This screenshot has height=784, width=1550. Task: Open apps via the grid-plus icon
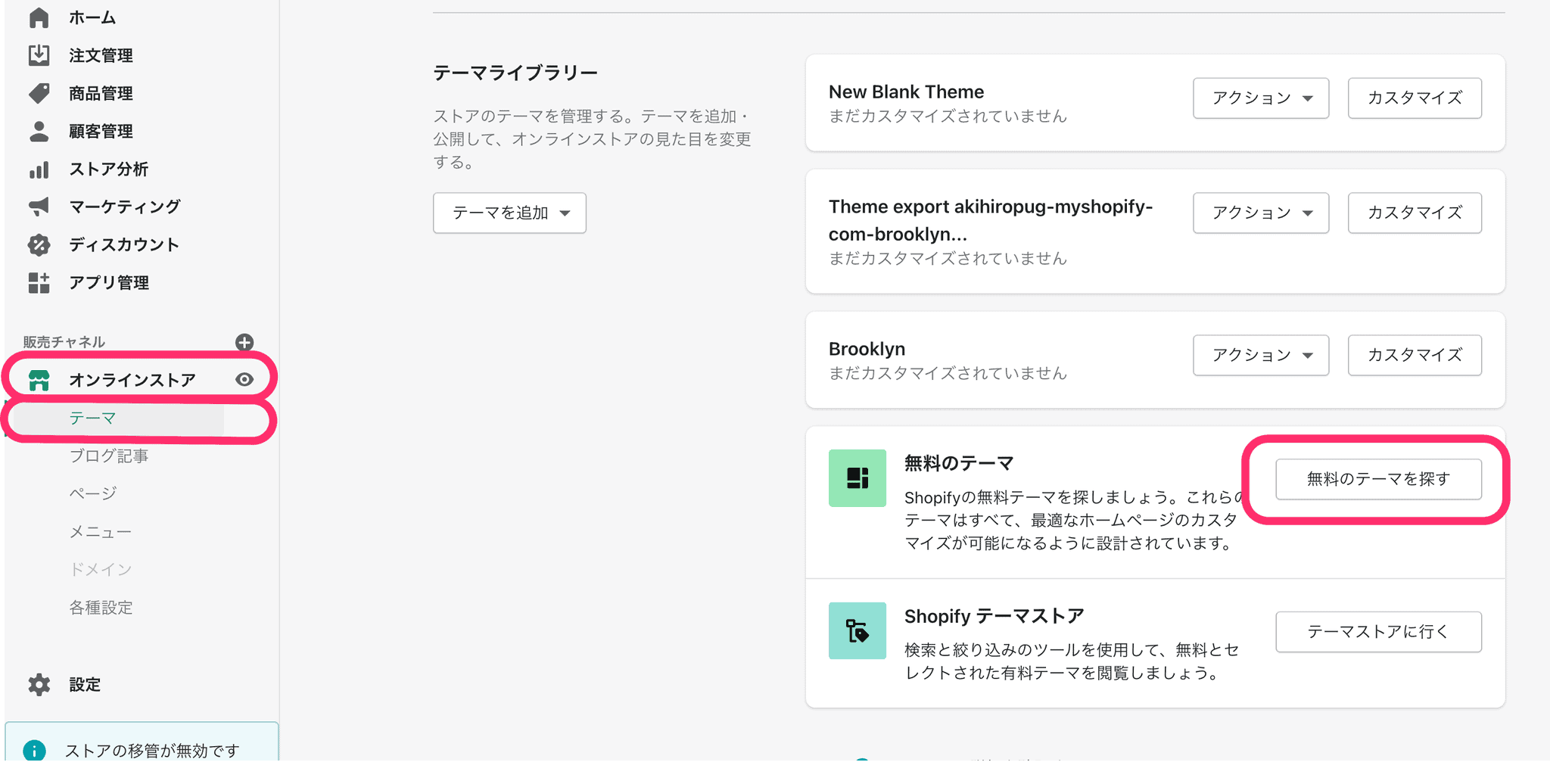pos(39,282)
